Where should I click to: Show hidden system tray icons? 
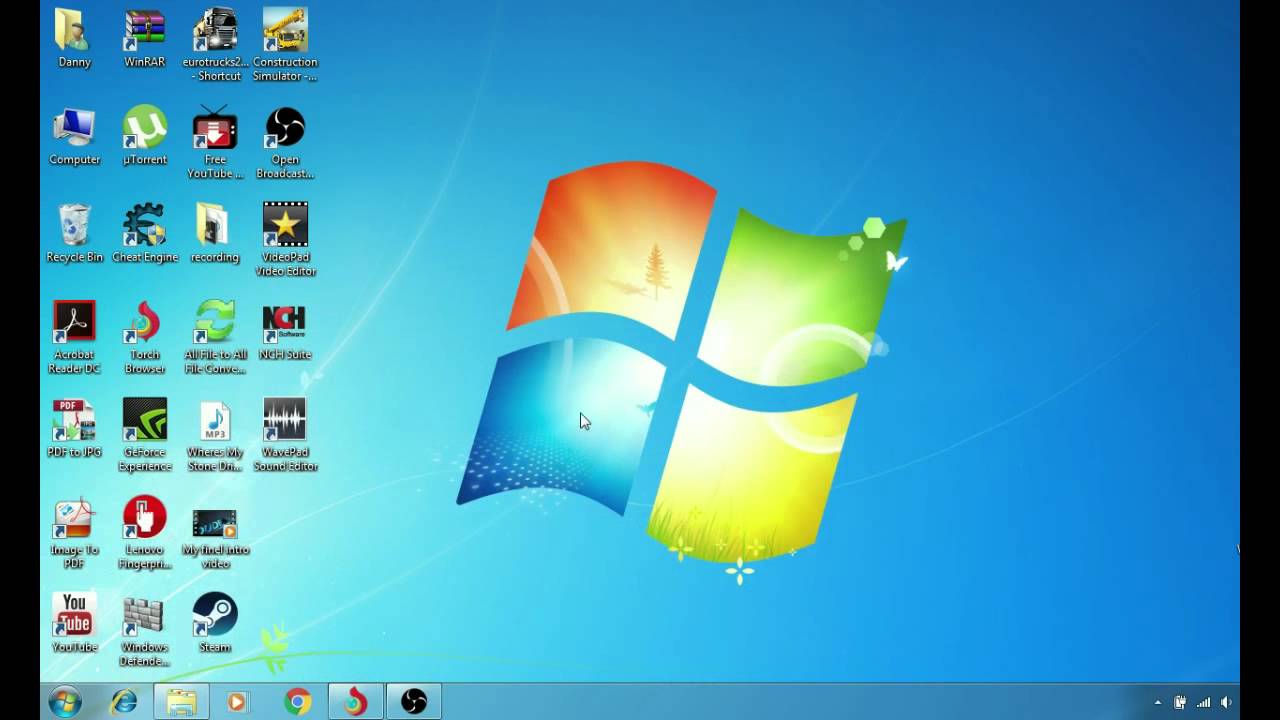1158,702
